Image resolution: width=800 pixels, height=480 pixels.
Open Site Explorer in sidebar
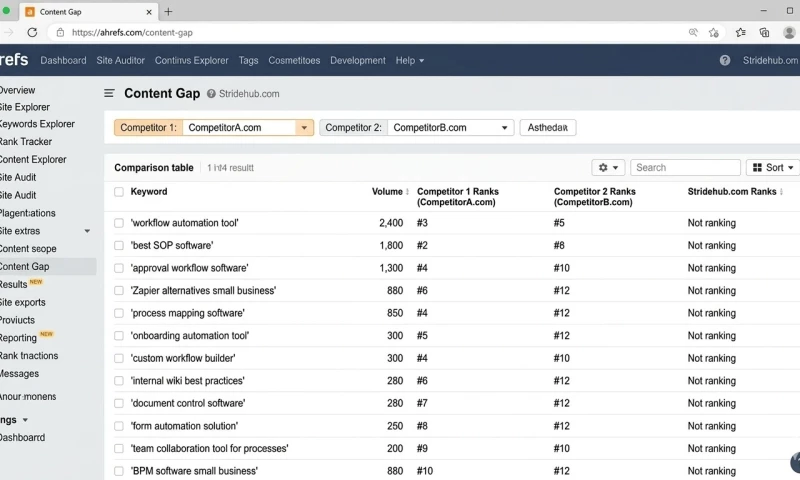[x=24, y=107]
